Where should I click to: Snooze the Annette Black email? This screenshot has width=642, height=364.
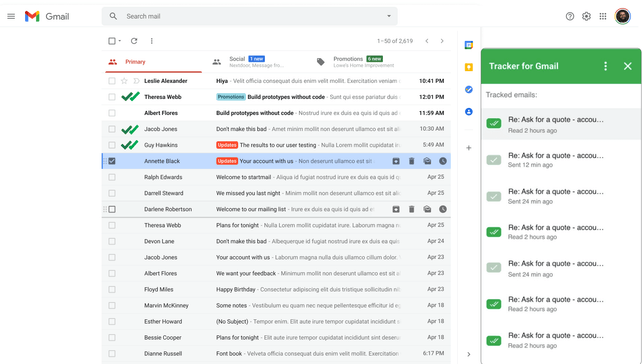pos(443,161)
